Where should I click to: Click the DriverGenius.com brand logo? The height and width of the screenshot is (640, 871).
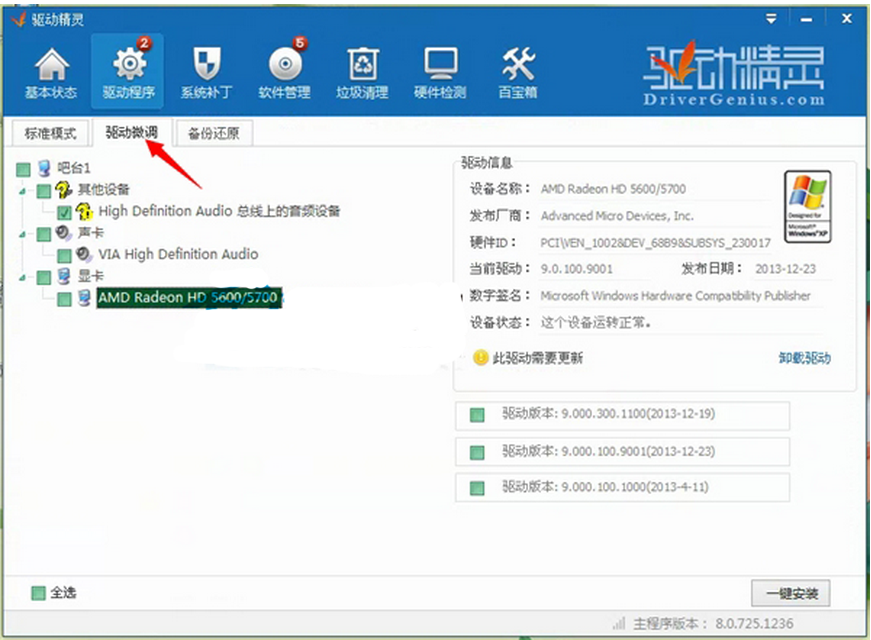tap(734, 74)
